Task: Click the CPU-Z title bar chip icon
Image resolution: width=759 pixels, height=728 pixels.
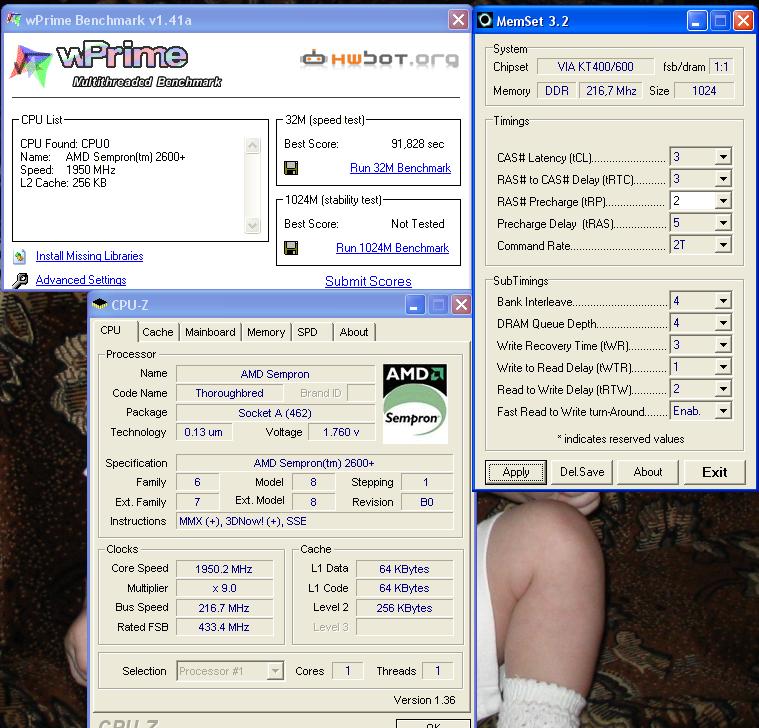Action: [x=100, y=304]
